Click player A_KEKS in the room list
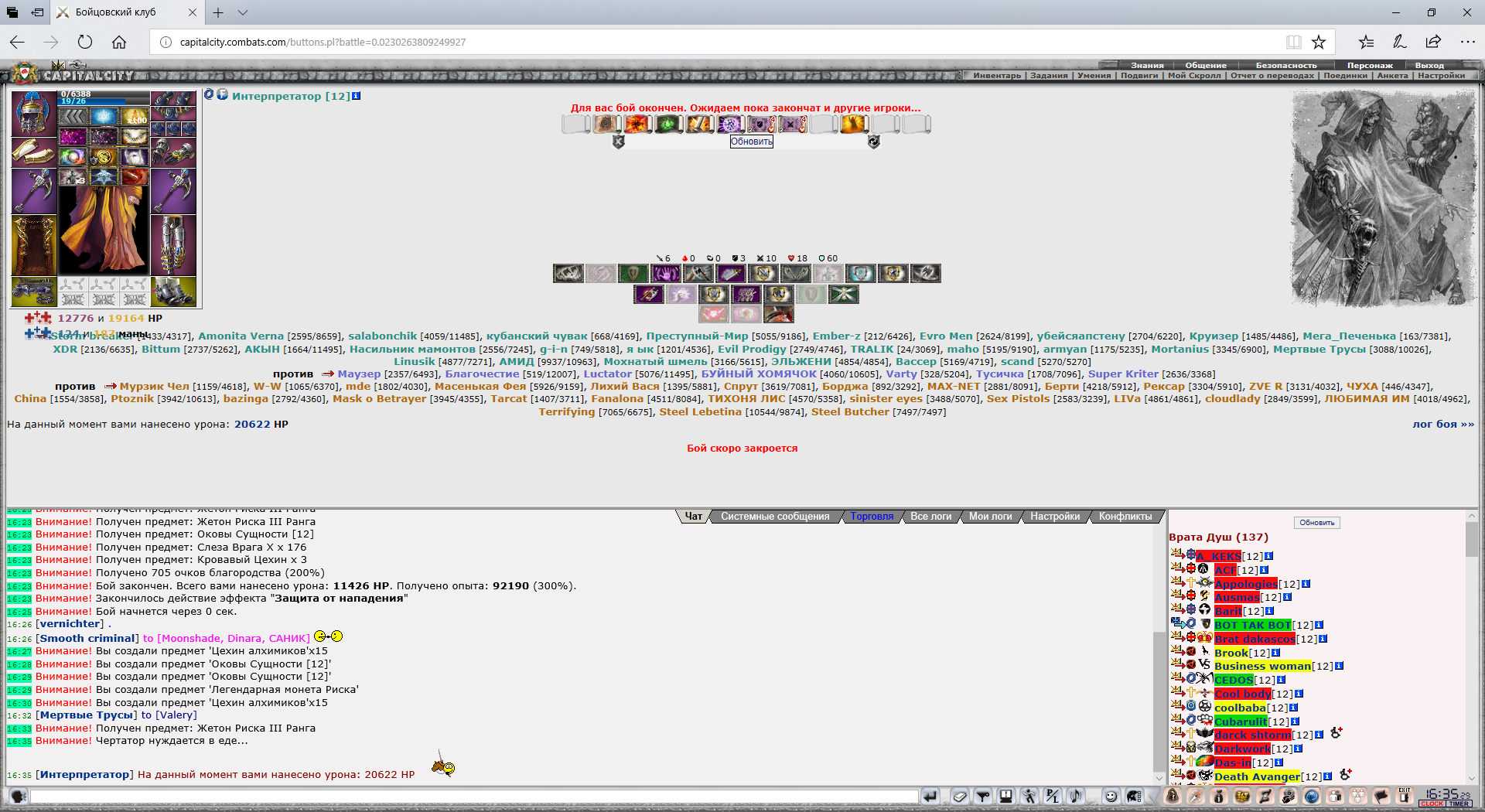Screen dimensions: 1485x812 pyautogui.click(x=1219, y=557)
